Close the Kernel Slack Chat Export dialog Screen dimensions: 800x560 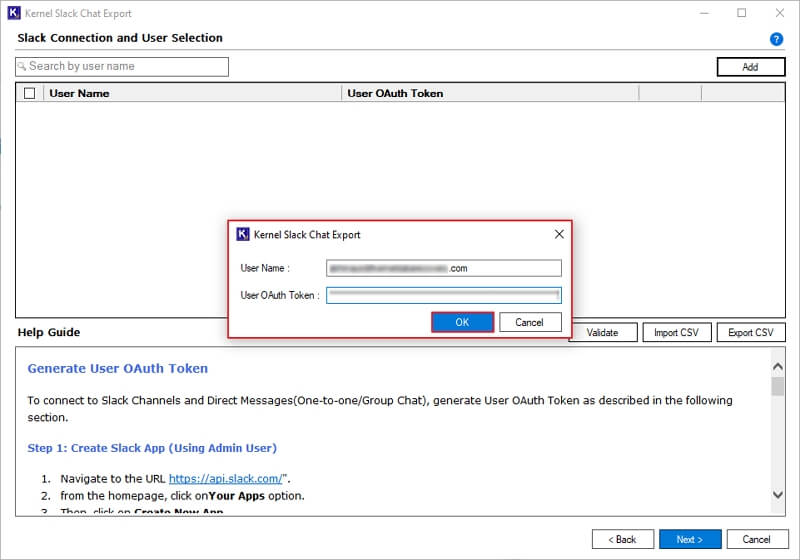(559, 234)
